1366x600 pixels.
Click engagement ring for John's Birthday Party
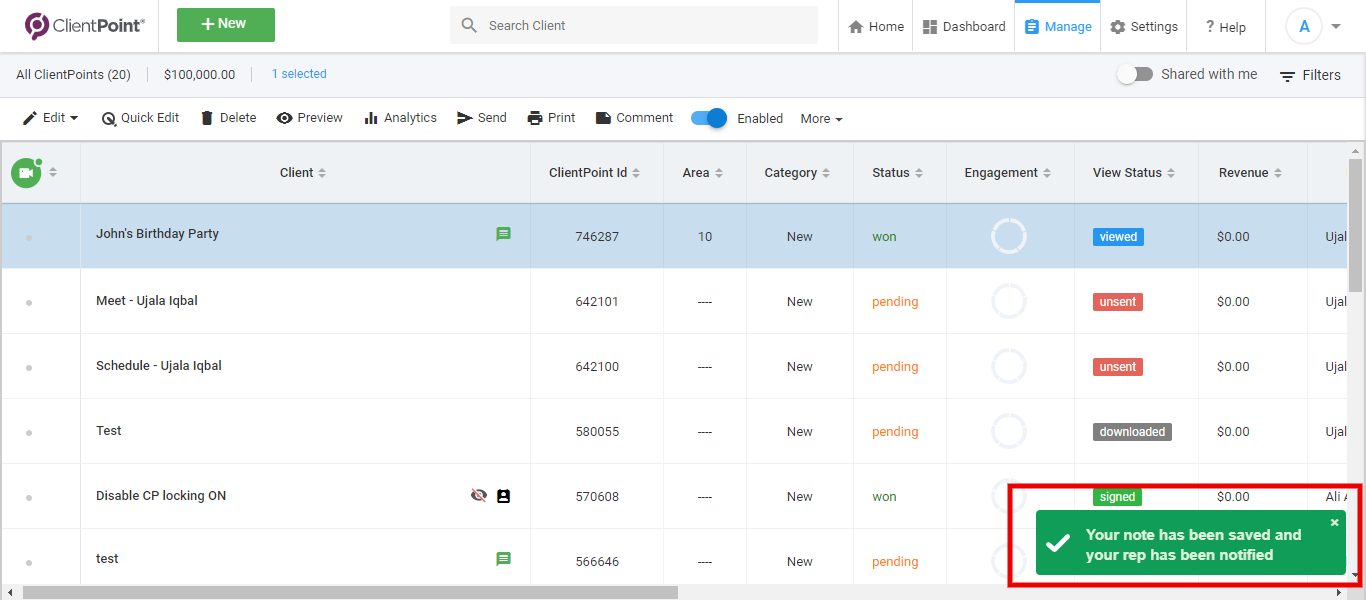click(1009, 236)
